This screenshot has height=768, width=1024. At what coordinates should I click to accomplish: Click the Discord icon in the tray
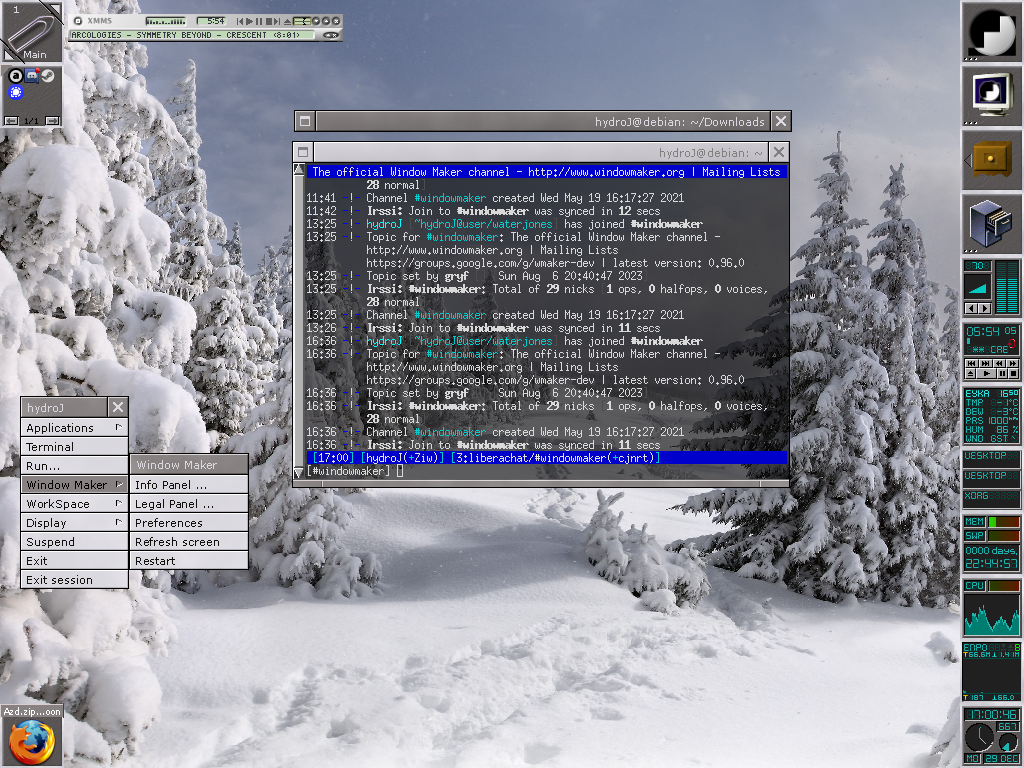[31, 76]
